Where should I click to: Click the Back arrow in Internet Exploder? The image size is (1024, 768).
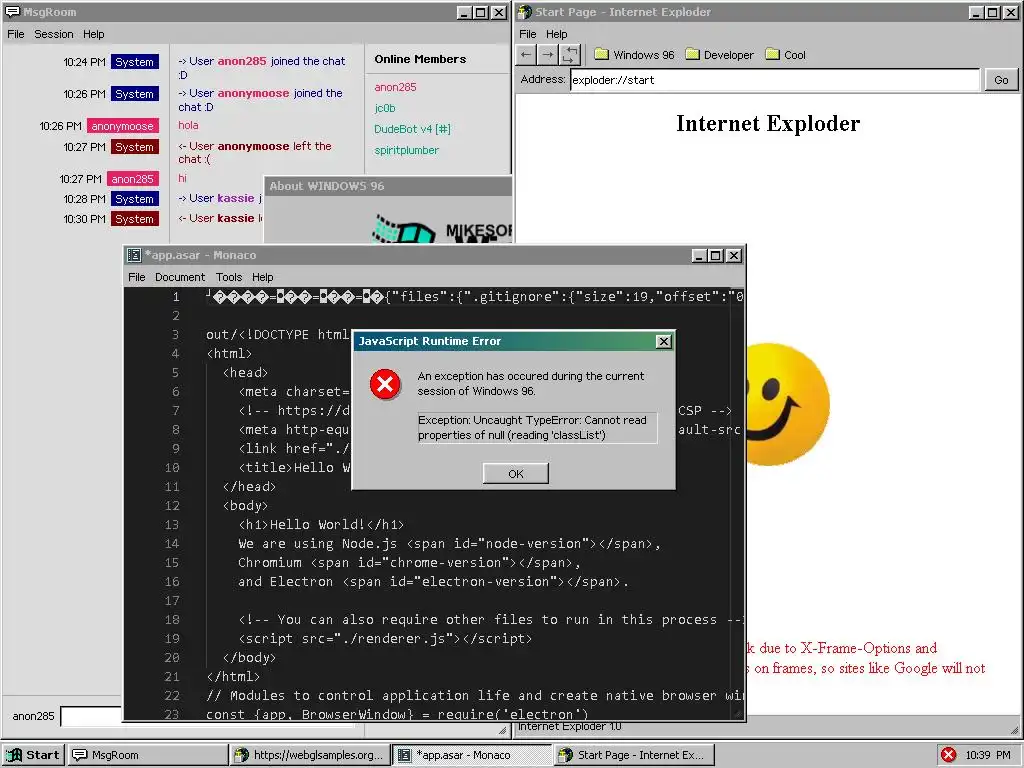coord(526,55)
